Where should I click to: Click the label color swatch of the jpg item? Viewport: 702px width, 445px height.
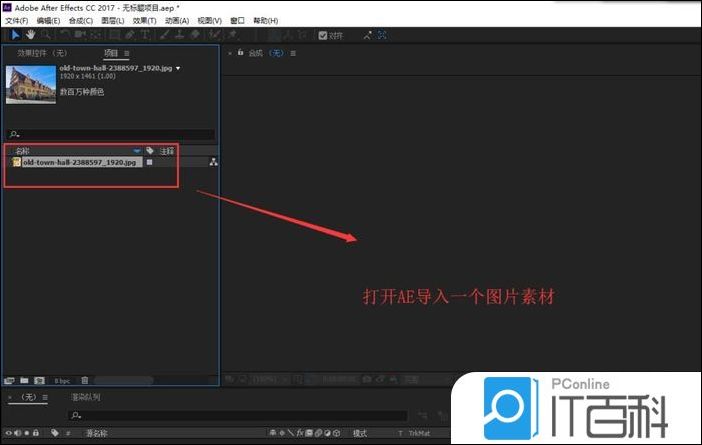coord(150,162)
